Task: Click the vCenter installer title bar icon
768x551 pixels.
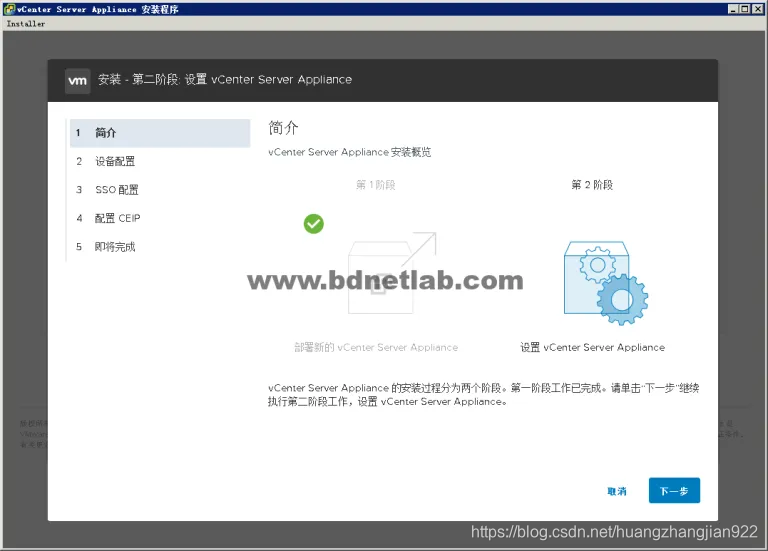Action: point(9,9)
